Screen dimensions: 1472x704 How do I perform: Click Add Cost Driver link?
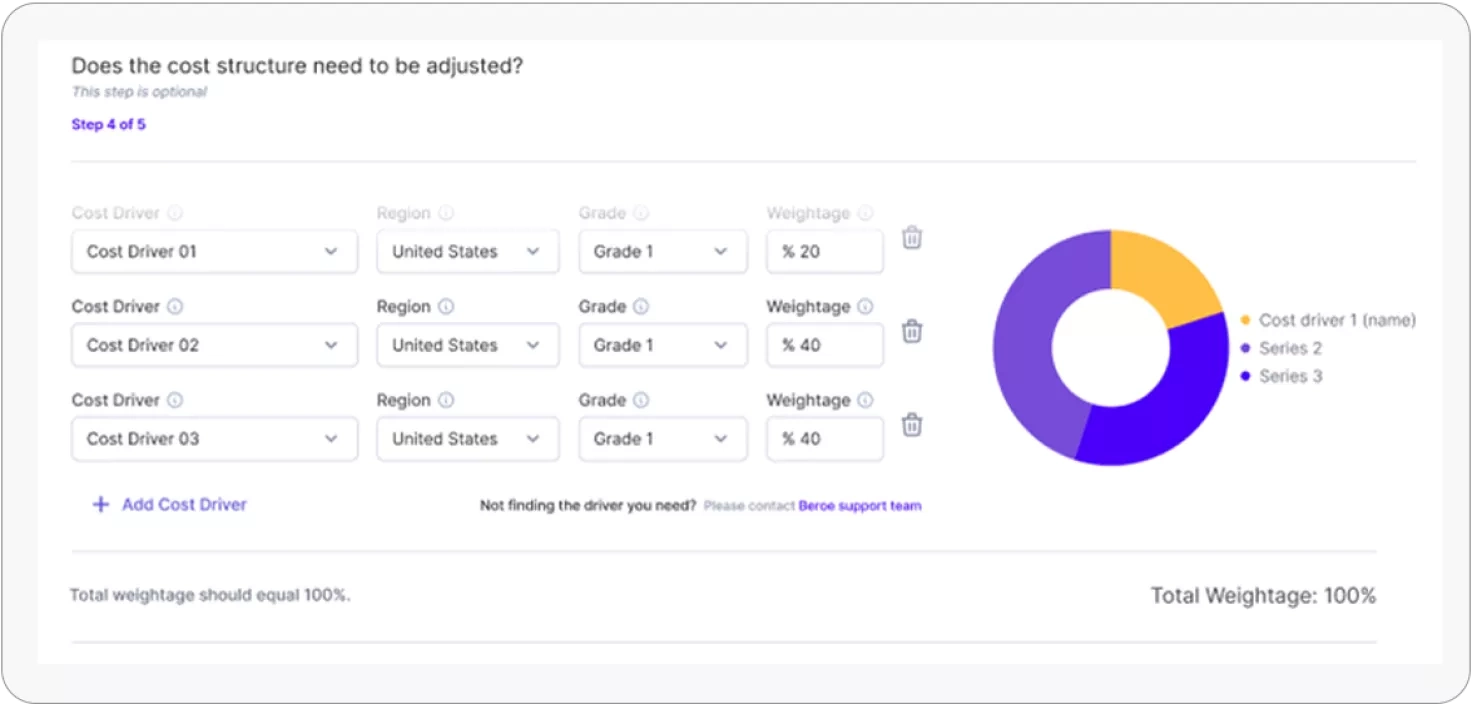tap(184, 505)
